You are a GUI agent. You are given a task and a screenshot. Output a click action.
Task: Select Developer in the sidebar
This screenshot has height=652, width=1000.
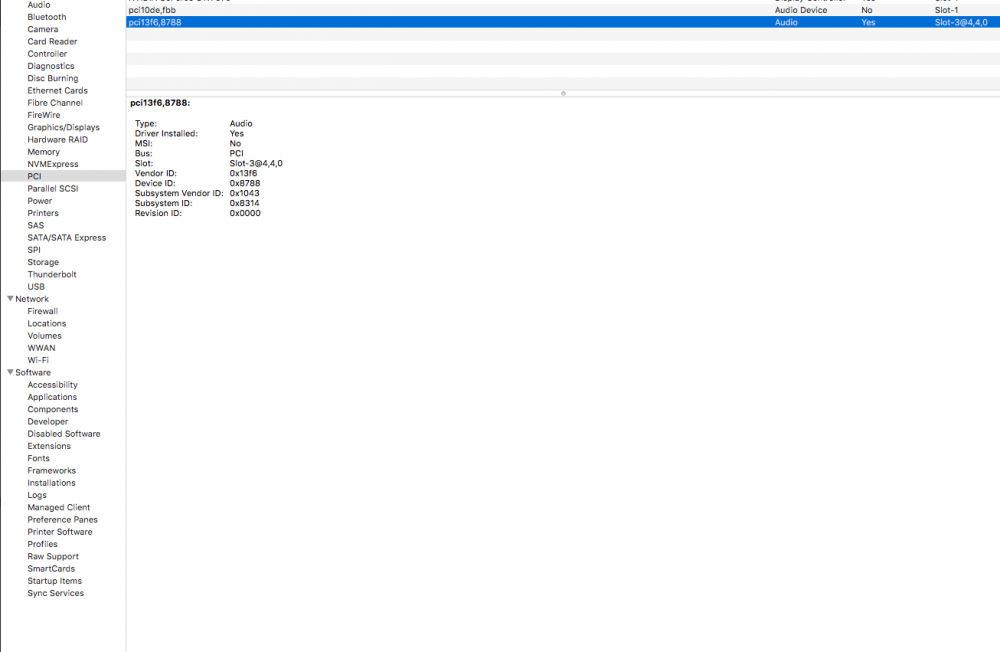48,421
